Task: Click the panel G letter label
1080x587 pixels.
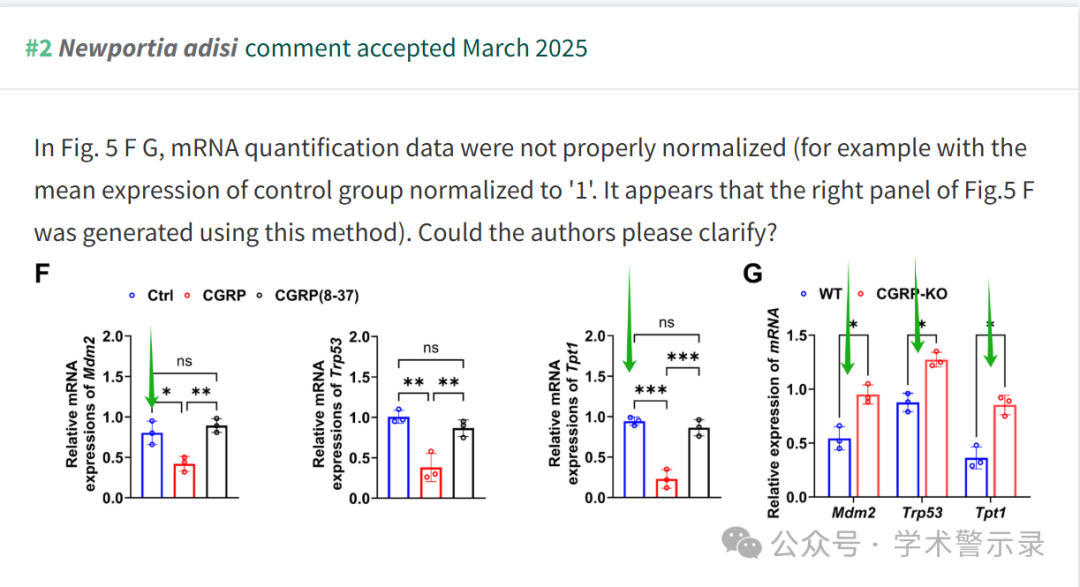Action: click(x=752, y=274)
